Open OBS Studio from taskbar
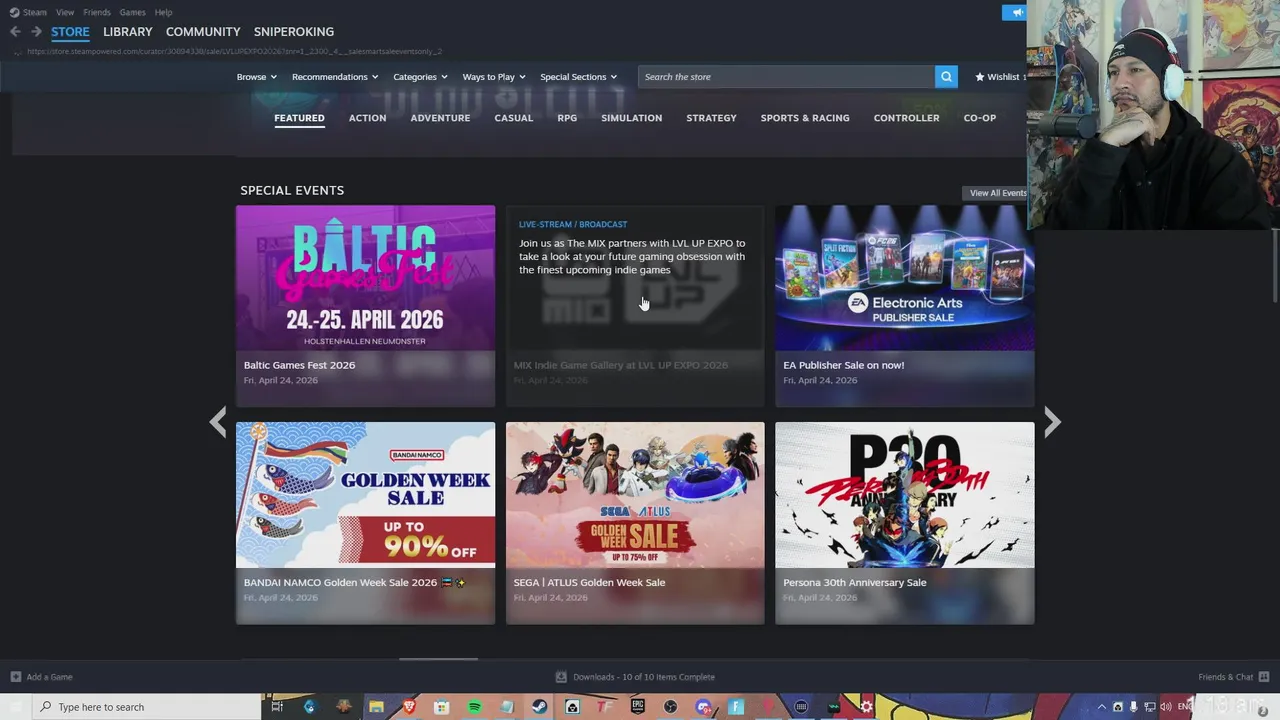The width and height of the screenshot is (1280, 720). click(x=671, y=707)
